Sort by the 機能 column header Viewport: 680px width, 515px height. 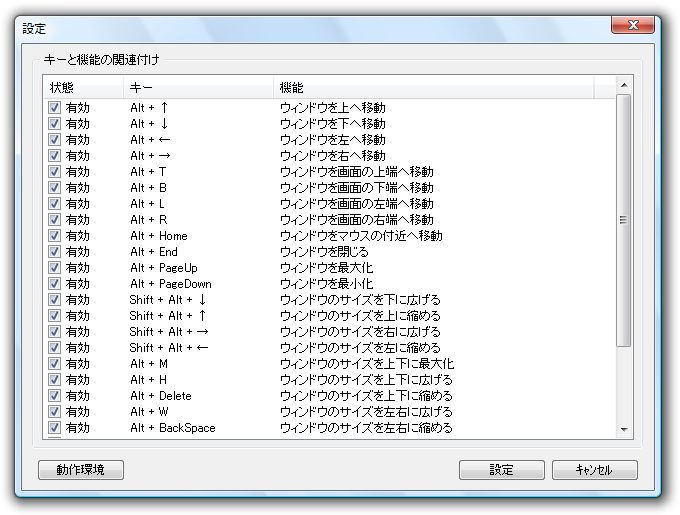(434, 88)
